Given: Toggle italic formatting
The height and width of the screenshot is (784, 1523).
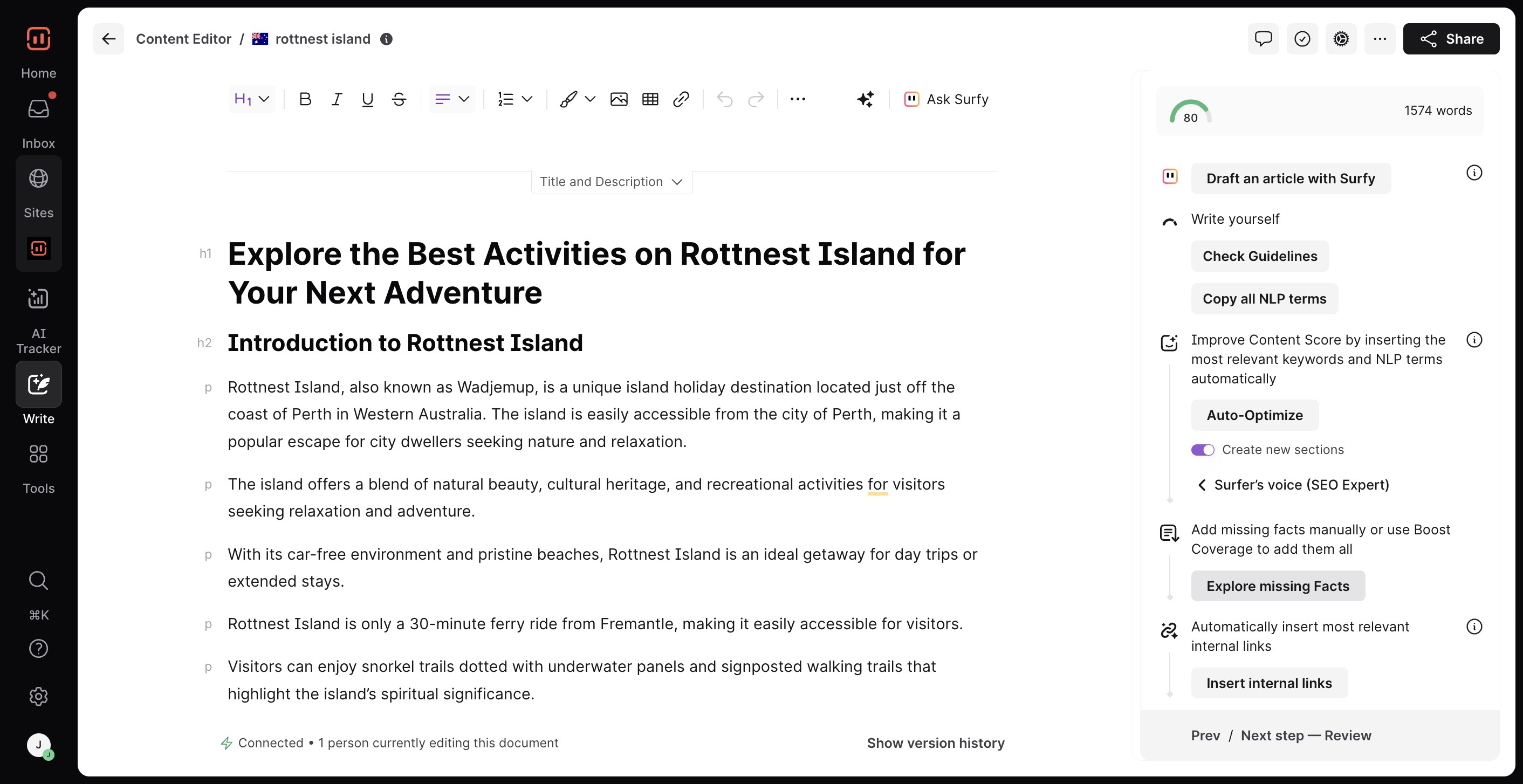Looking at the screenshot, I should (x=337, y=99).
